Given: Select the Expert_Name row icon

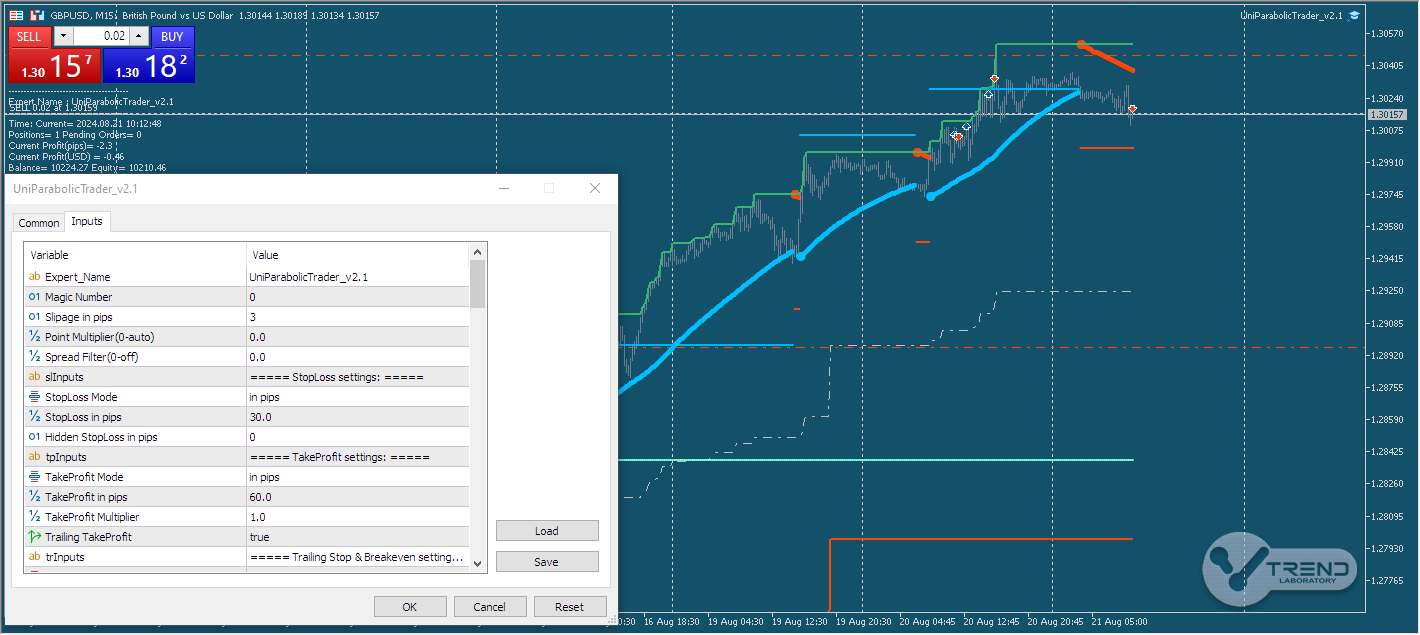Looking at the screenshot, I should [x=34, y=277].
